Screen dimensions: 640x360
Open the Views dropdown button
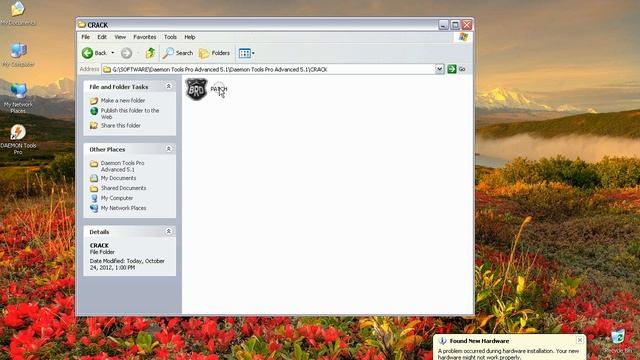coord(247,53)
